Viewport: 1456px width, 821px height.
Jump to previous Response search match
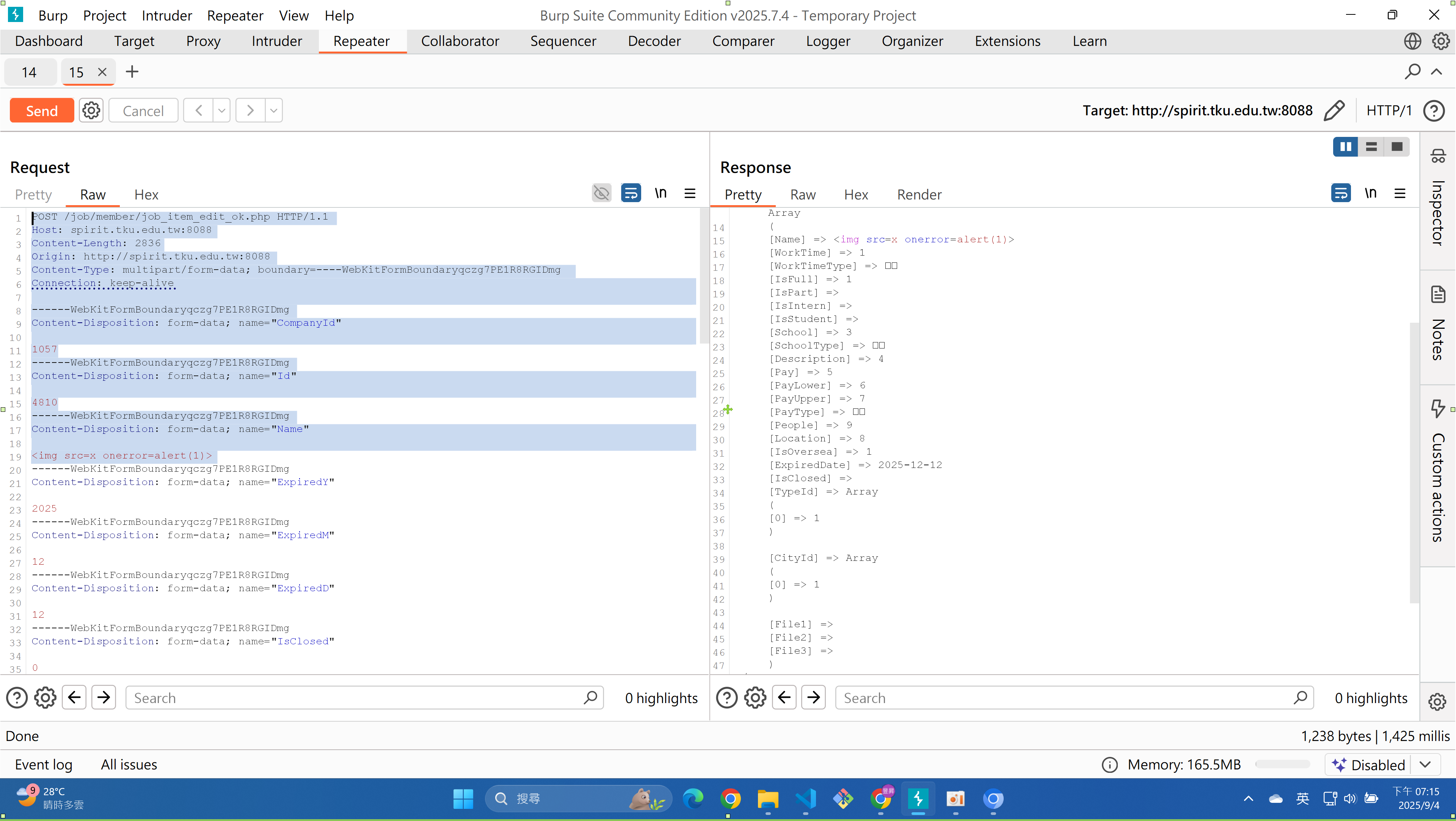(x=784, y=697)
